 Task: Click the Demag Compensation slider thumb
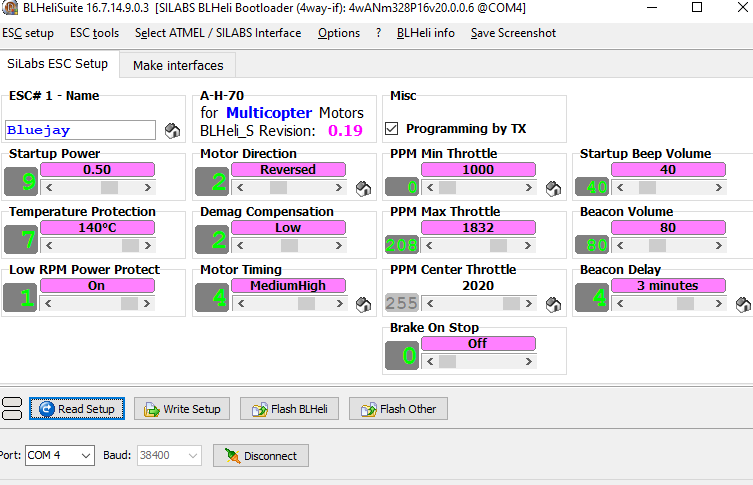point(289,245)
